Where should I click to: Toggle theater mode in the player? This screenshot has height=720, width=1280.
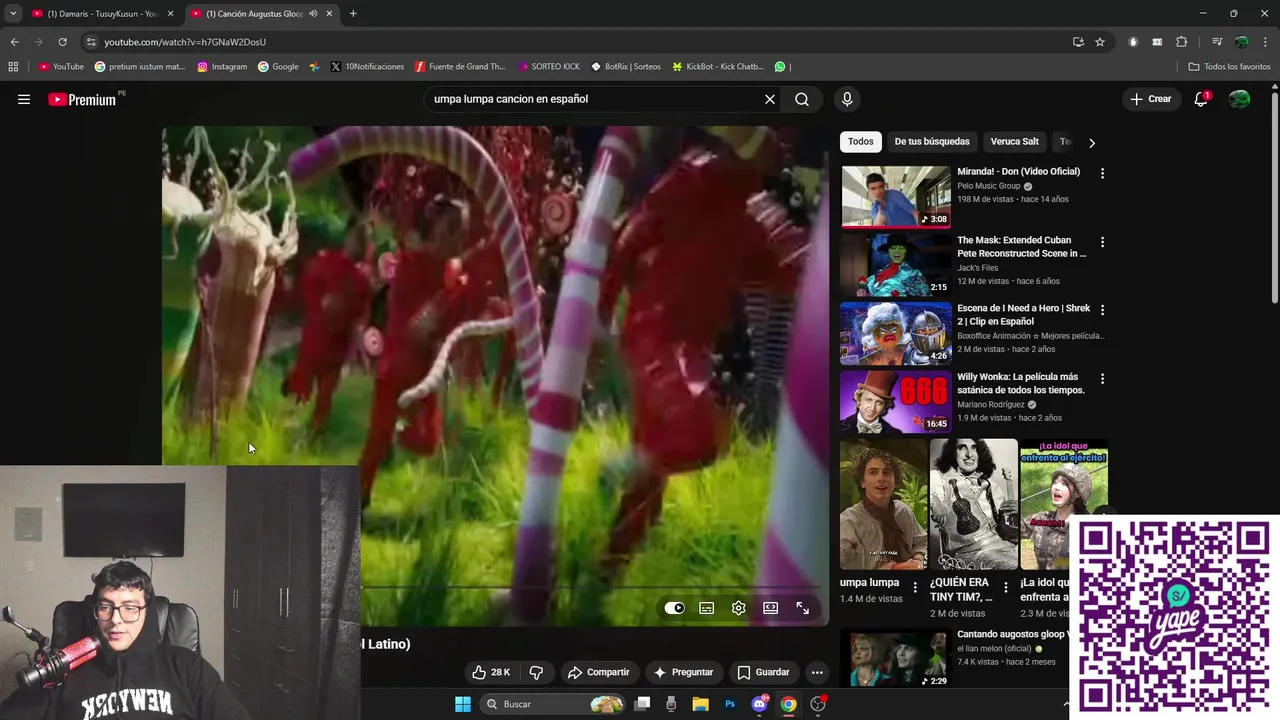771,608
